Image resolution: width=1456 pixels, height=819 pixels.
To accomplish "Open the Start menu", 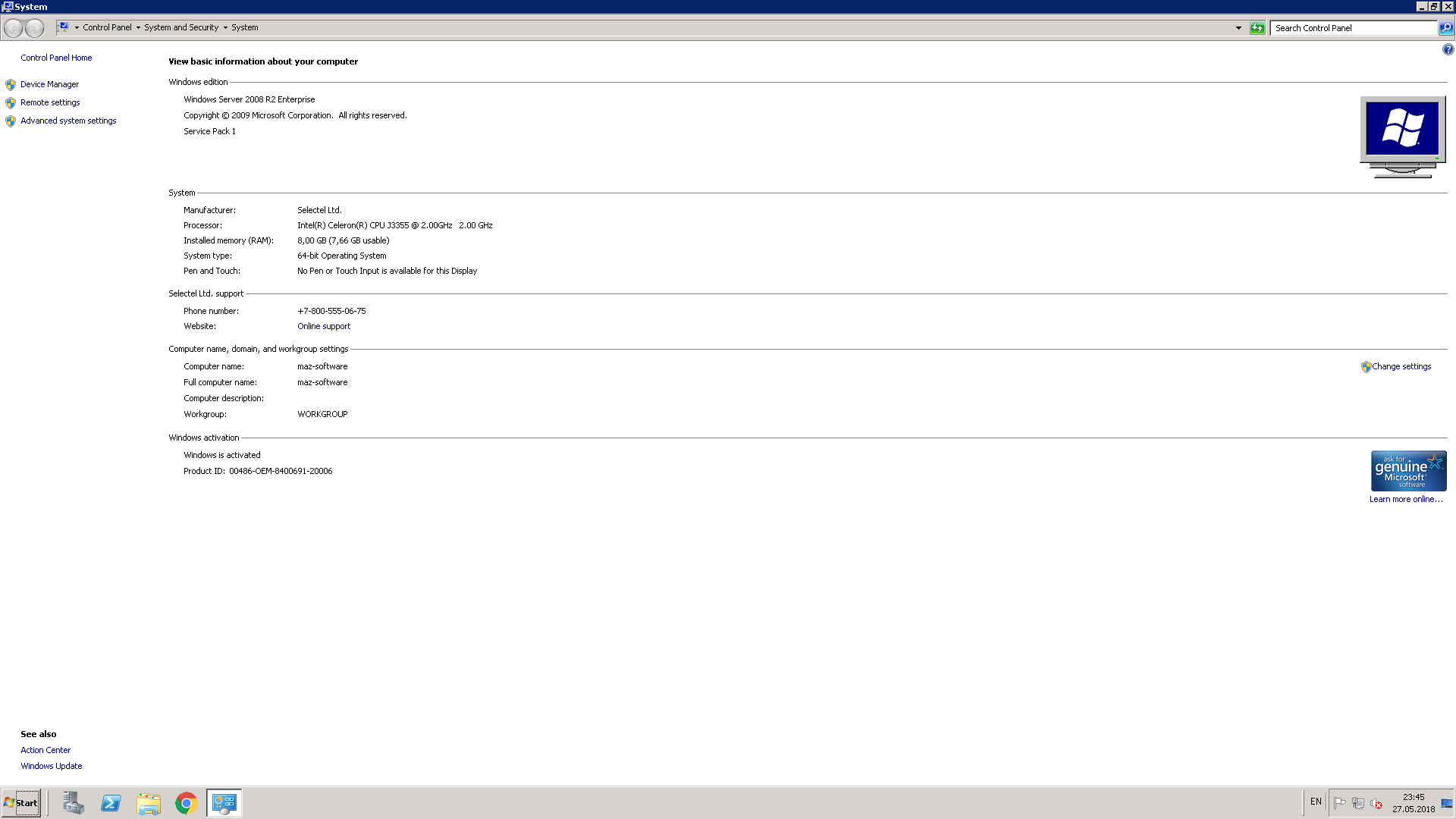I will (21, 802).
